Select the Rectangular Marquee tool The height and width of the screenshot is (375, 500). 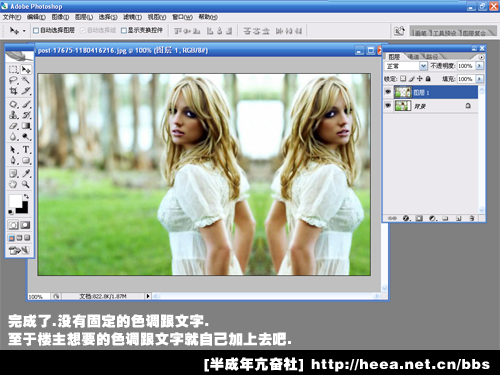pyautogui.click(x=13, y=69)
